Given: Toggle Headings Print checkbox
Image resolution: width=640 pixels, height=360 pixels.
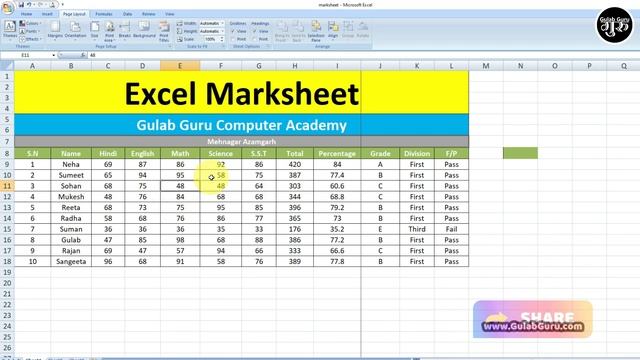Looking at the screenshot, I should (x=254, y=39).
